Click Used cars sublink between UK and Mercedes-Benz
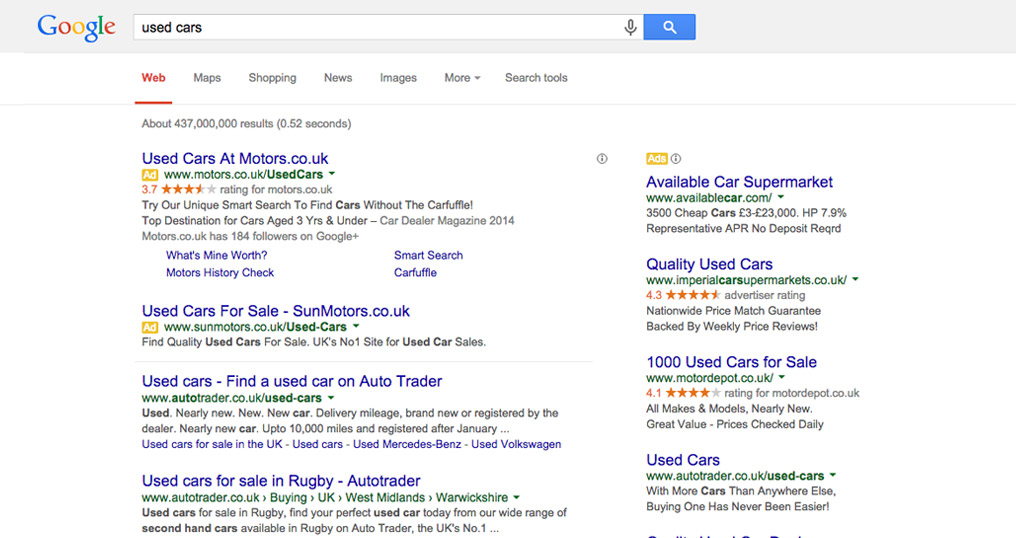This screenshot has height=538, width=1016. [318, 444]
